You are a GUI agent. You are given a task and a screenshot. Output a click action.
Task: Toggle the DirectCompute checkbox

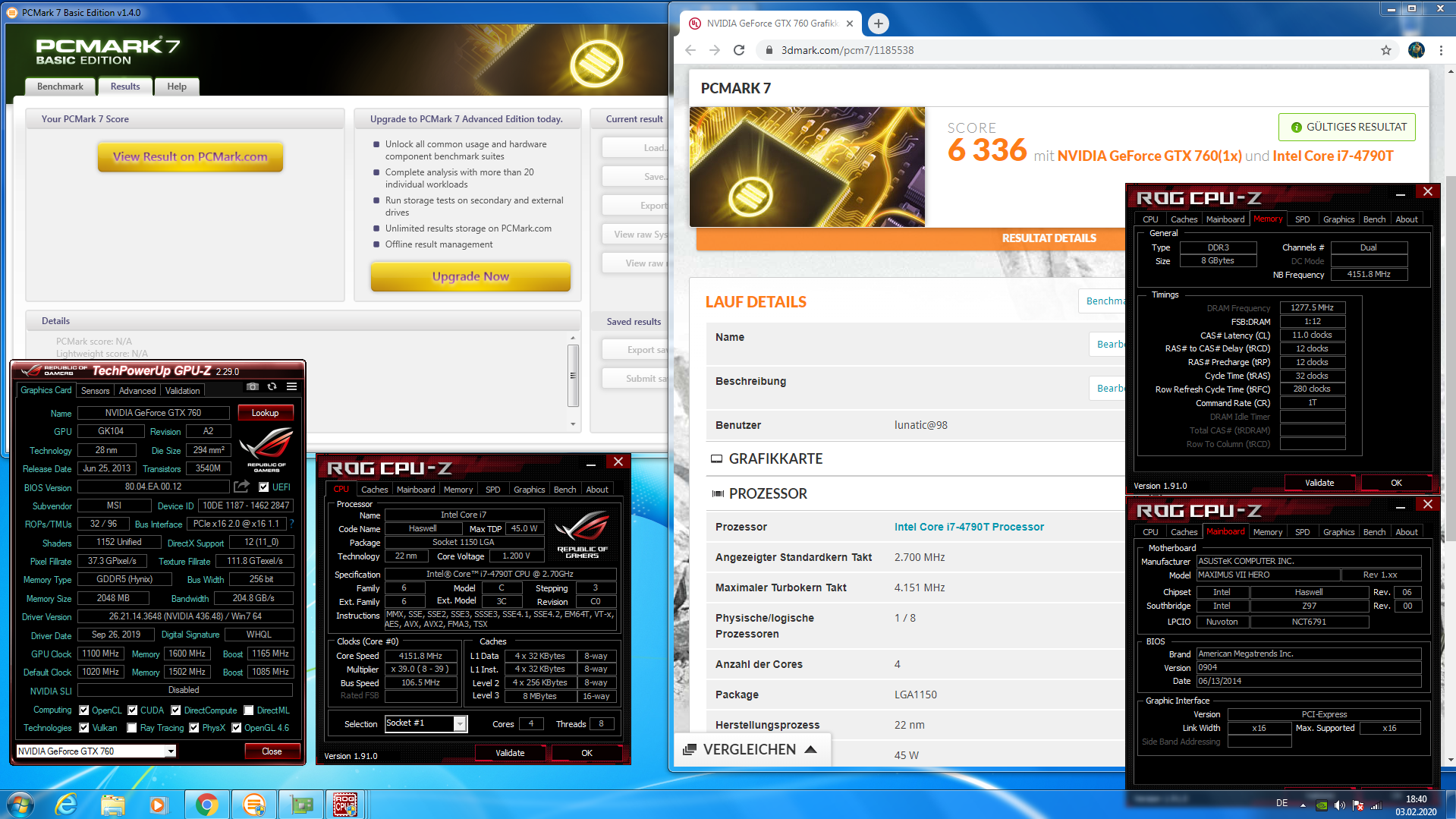[176, 710]
